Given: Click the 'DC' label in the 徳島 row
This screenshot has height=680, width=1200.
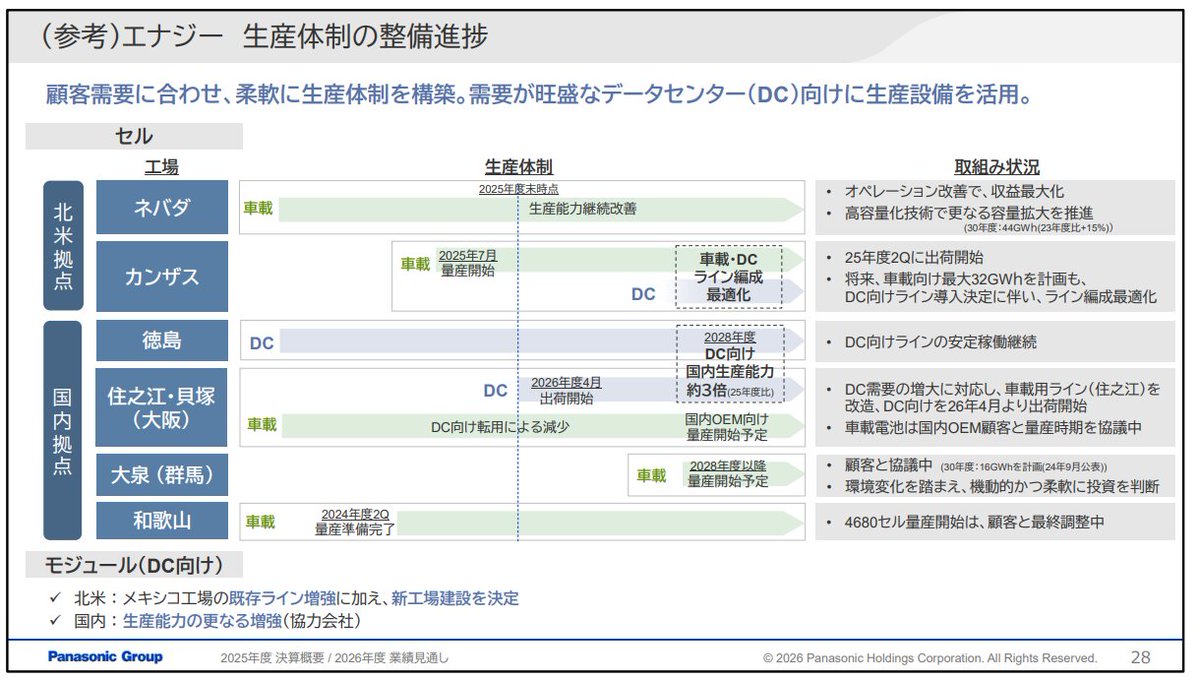Looking at the screenshot, I should 261,343.
